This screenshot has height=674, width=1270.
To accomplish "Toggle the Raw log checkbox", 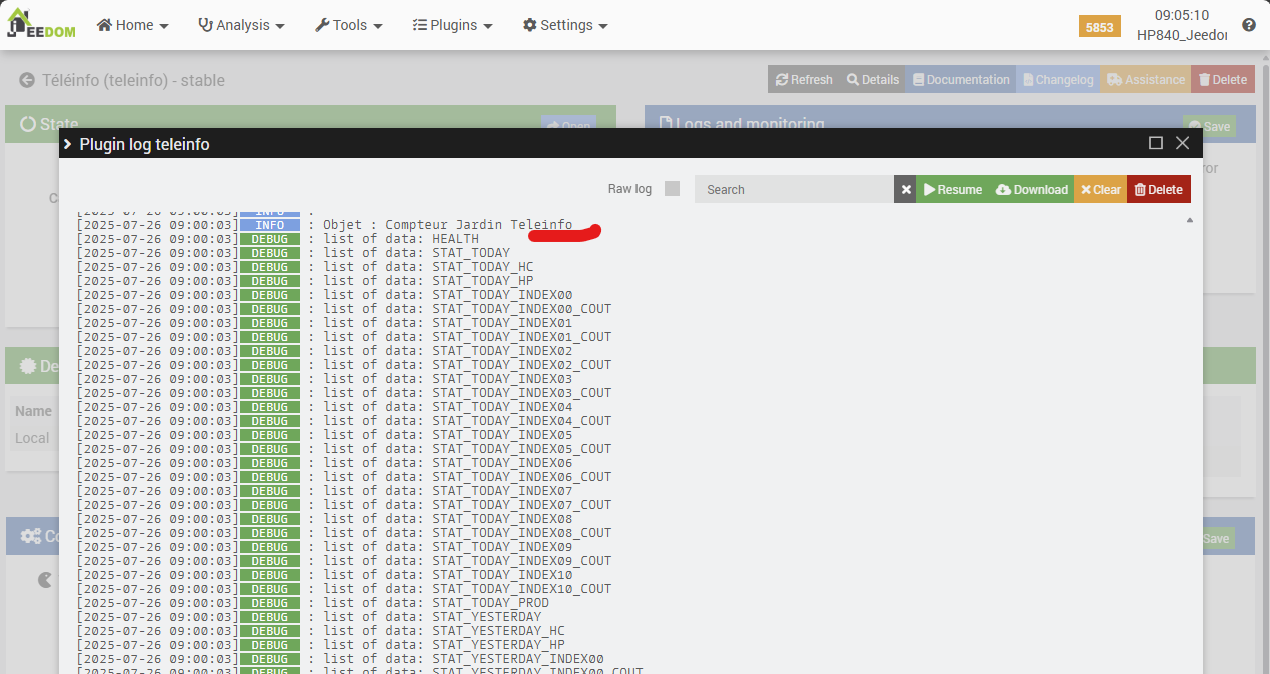I will click(x=672, y=189).
